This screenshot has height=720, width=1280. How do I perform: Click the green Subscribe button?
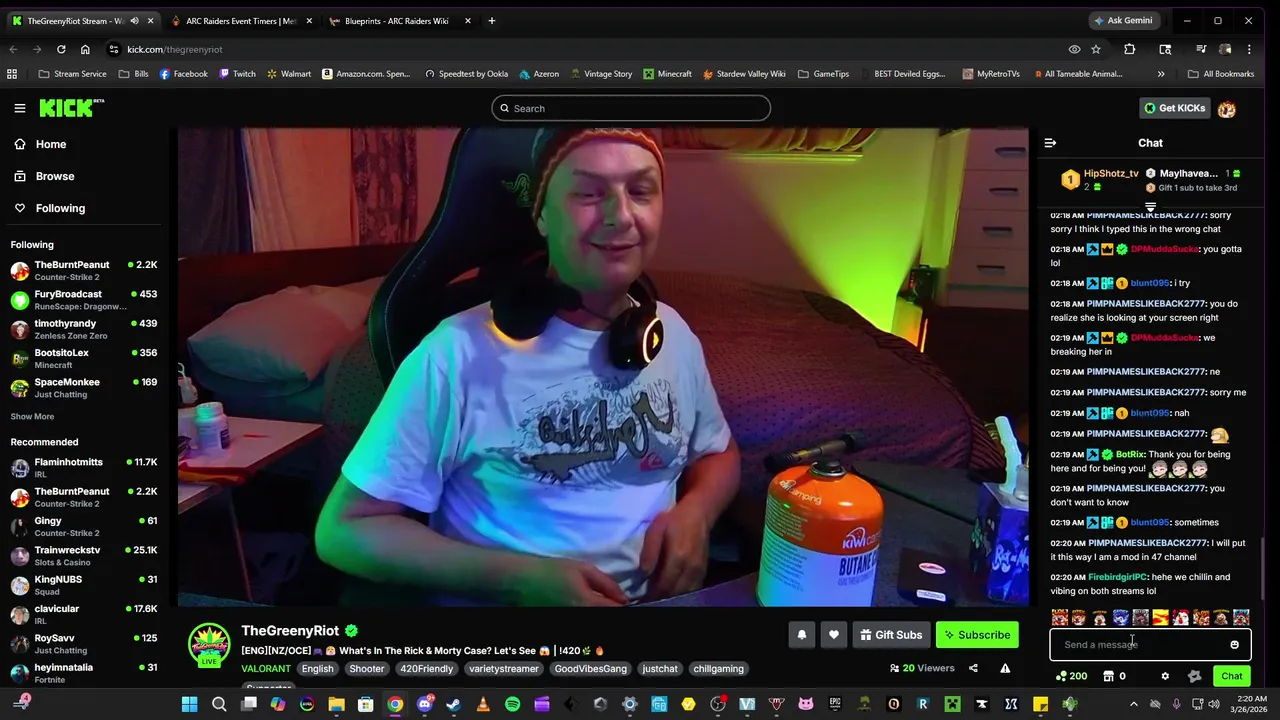[976, 635]
